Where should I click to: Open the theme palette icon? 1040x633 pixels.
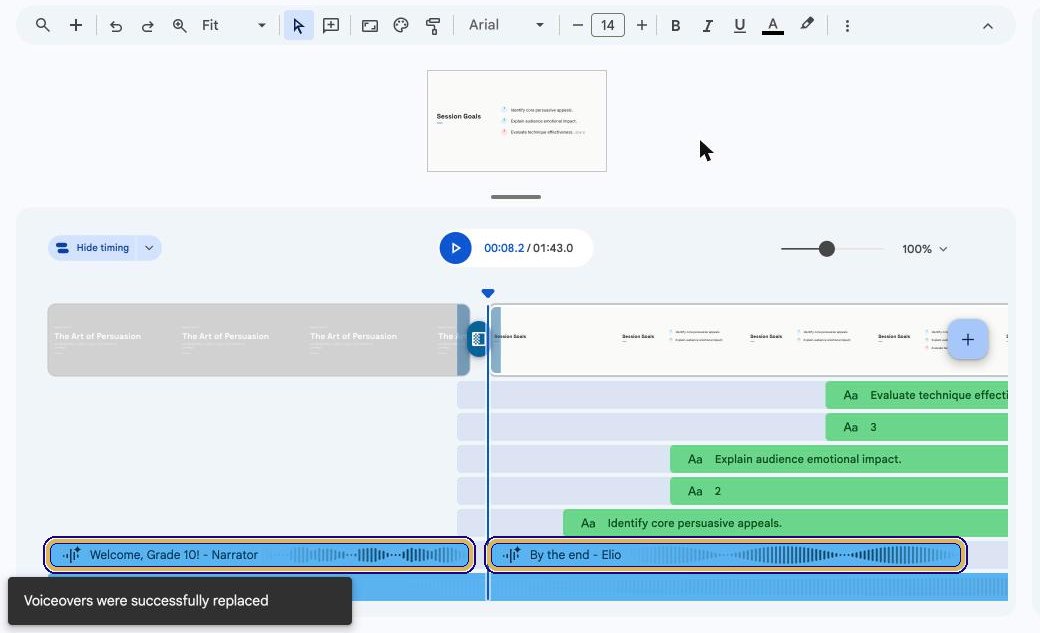tap(401, 25)
